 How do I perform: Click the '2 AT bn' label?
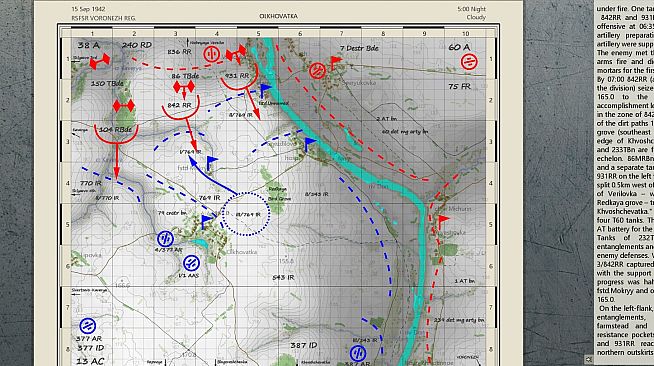click(x=386, y=119)
